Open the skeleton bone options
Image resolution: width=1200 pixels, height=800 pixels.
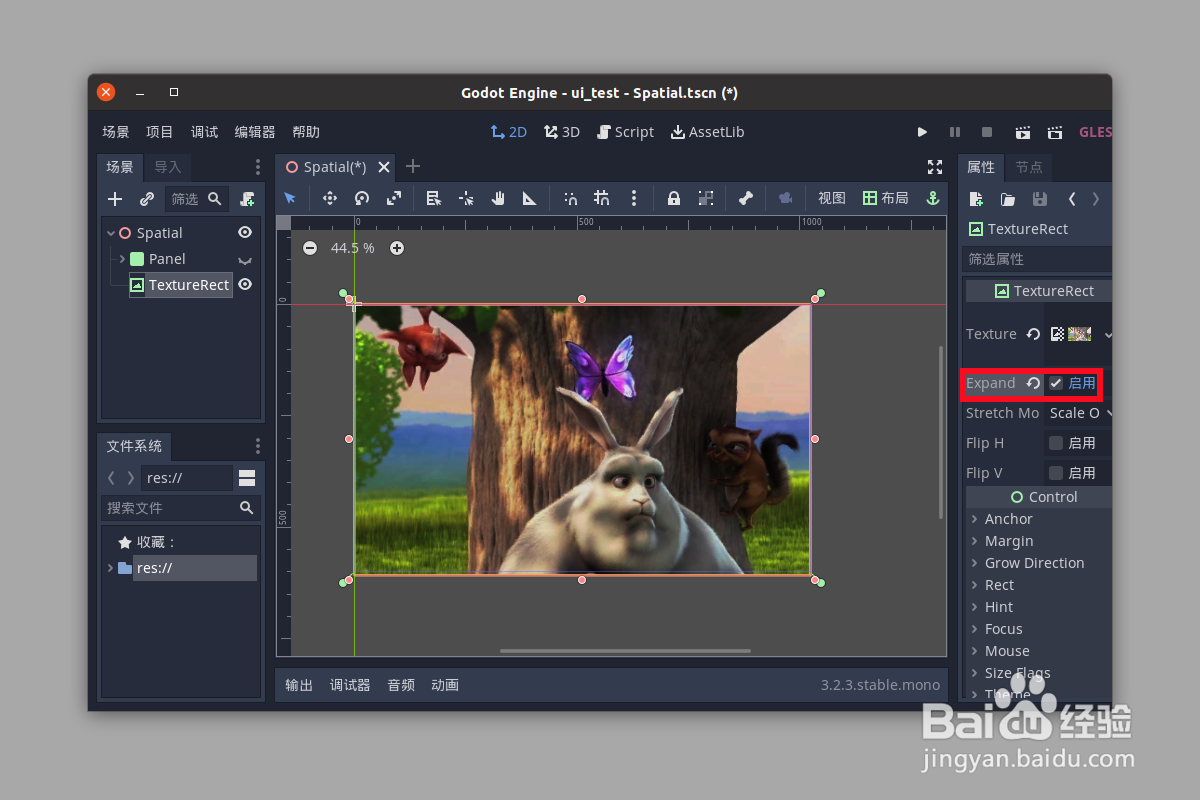[745, 198]
